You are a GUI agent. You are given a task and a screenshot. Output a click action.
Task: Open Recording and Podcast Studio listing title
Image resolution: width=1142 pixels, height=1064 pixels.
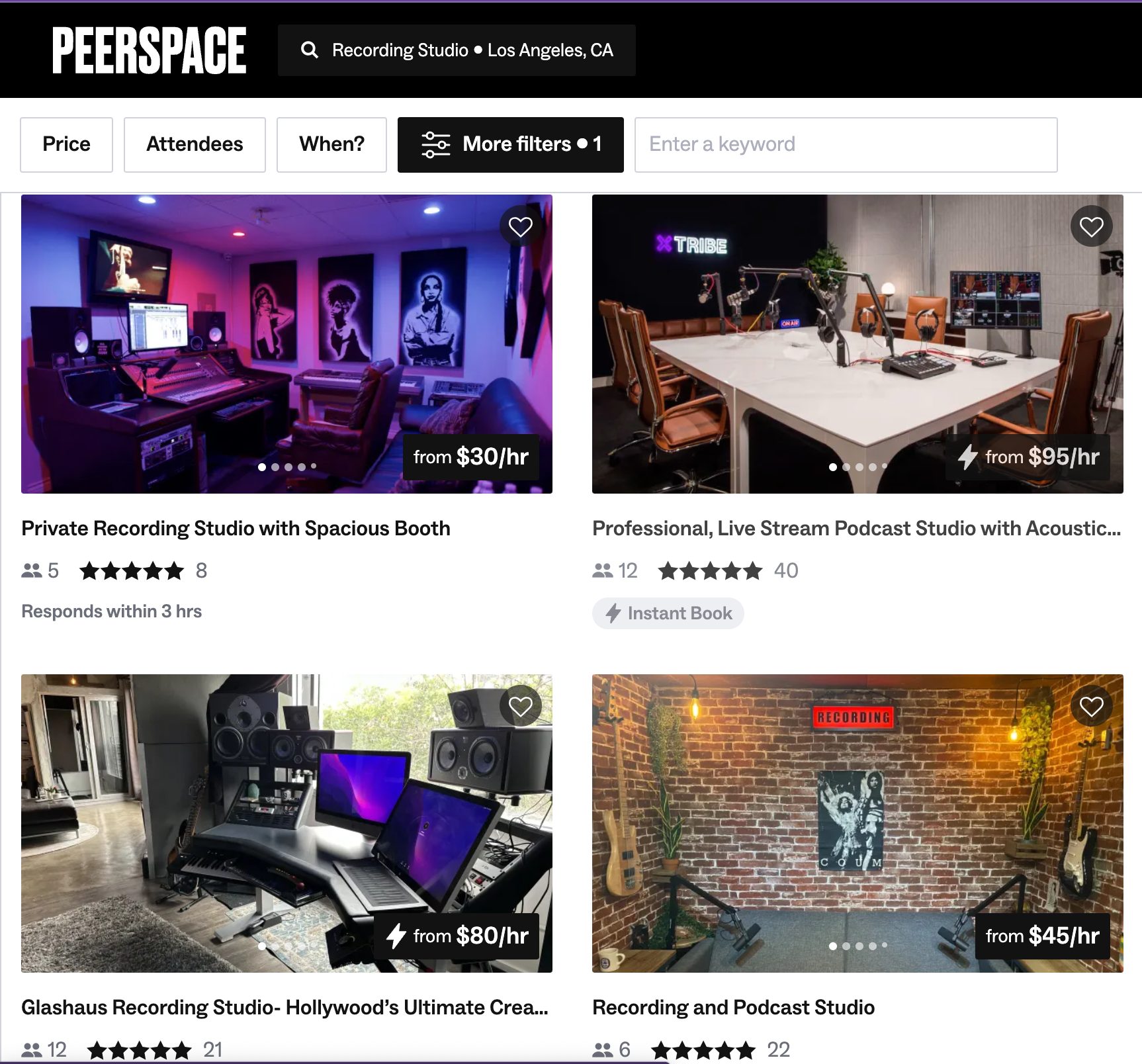[x=733, y=1007]
